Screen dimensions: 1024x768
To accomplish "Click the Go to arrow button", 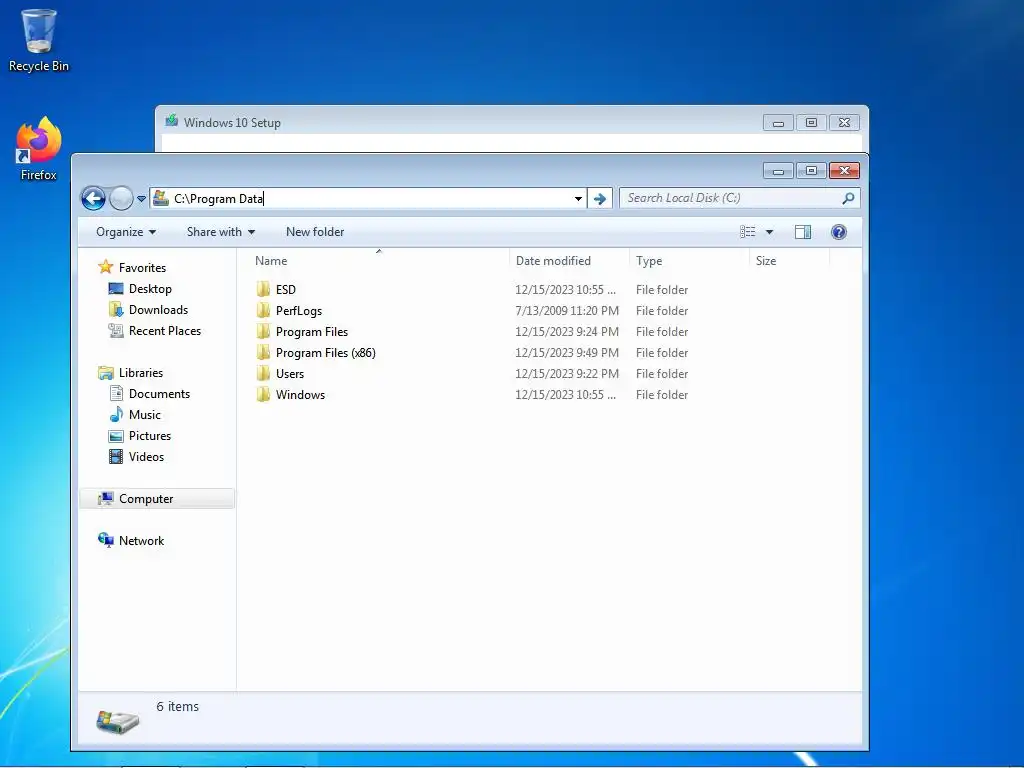I will 600,199.
